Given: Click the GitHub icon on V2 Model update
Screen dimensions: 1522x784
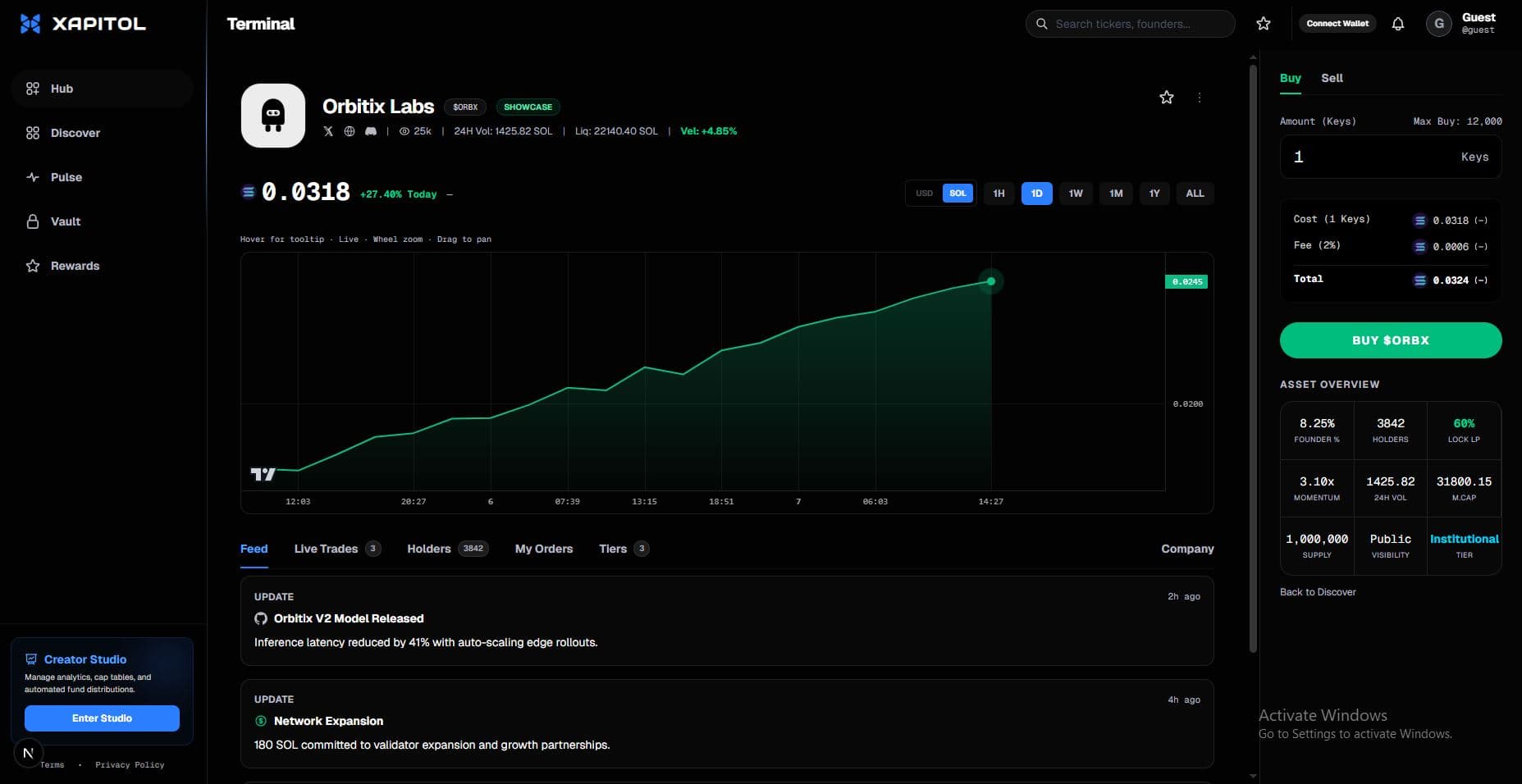Looking at the screenshot, I should pyautogui.click(x=261, y=618).
